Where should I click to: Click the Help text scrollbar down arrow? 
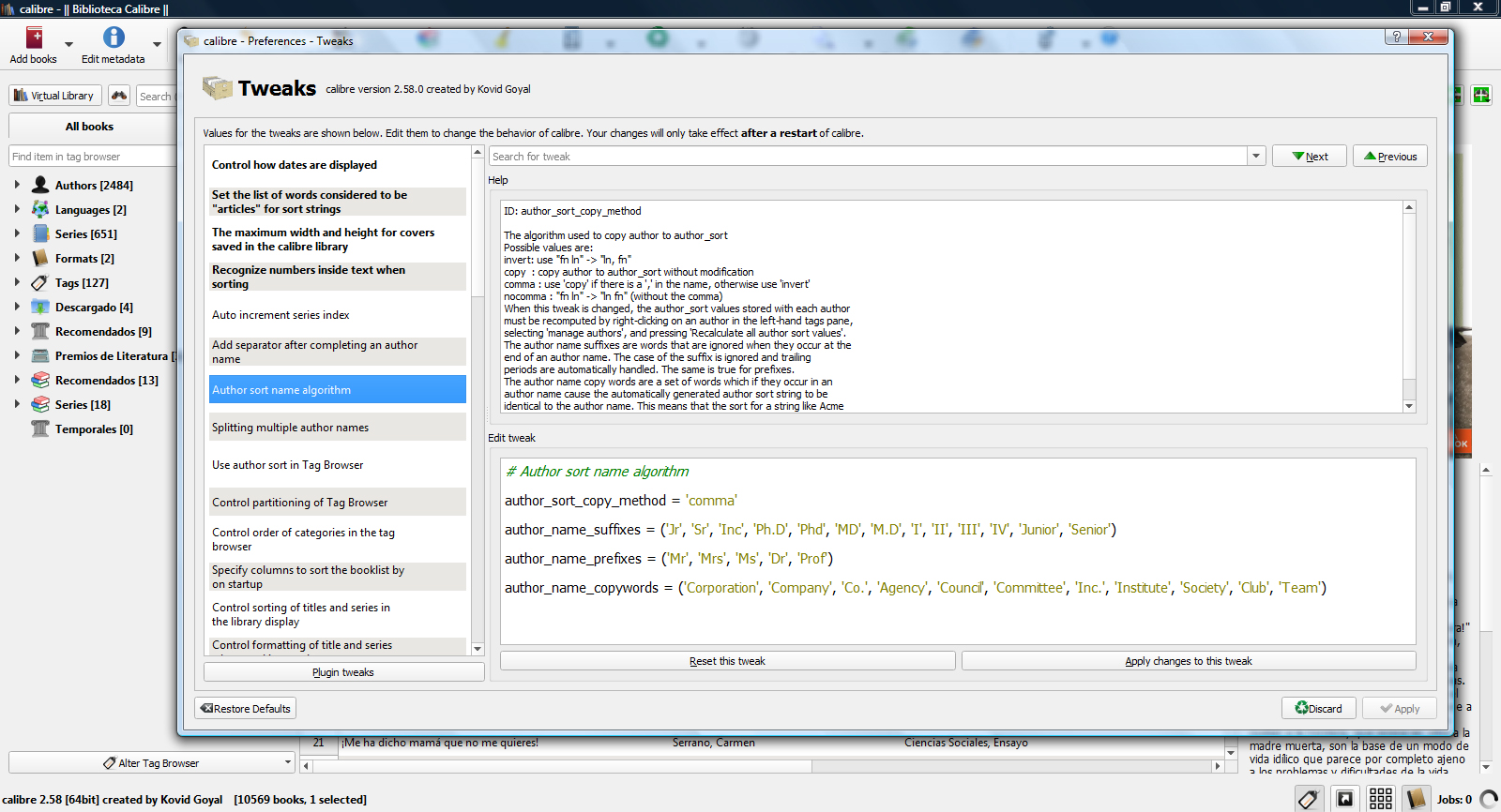(x=1409, y=406)
